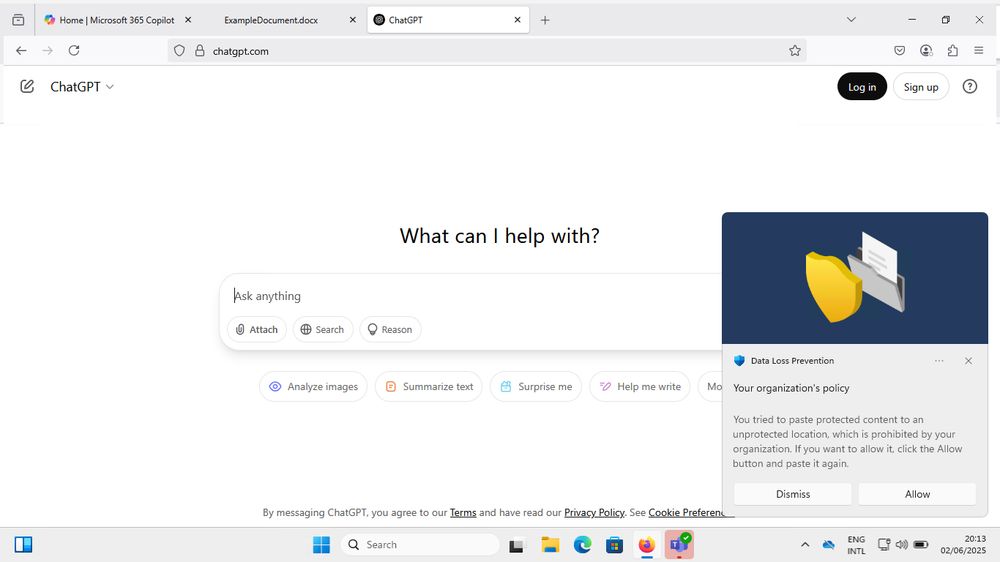
Task: Click the Attach button
Action: (256, 329)
